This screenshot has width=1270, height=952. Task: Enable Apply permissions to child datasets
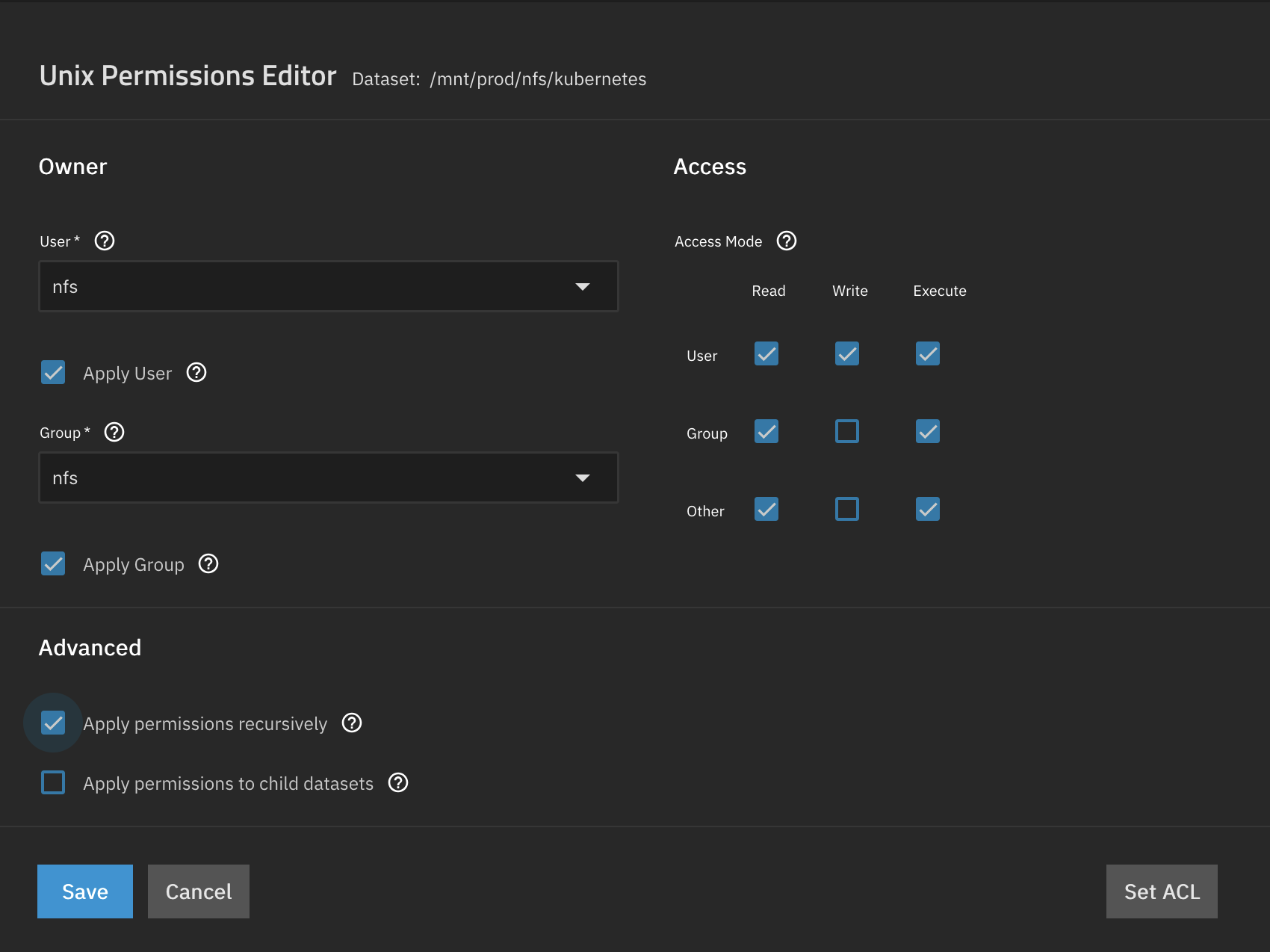pos(53,782)
